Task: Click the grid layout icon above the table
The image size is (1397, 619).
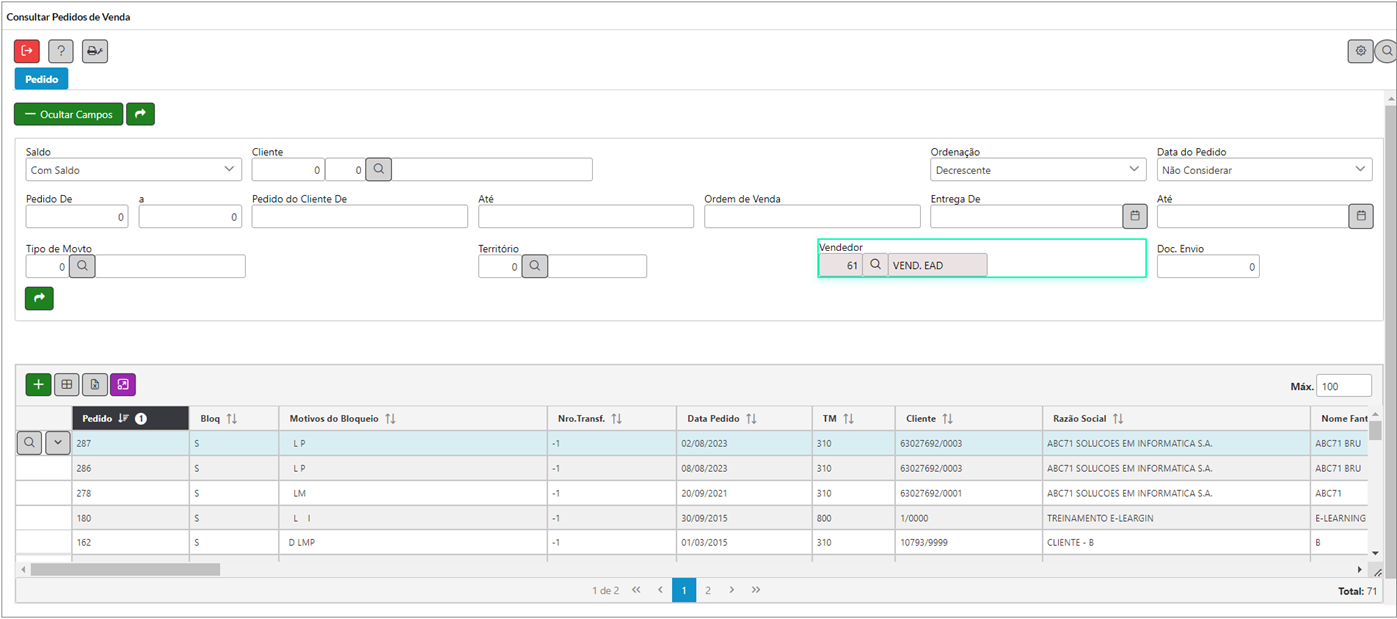Action: pos(67,384)
